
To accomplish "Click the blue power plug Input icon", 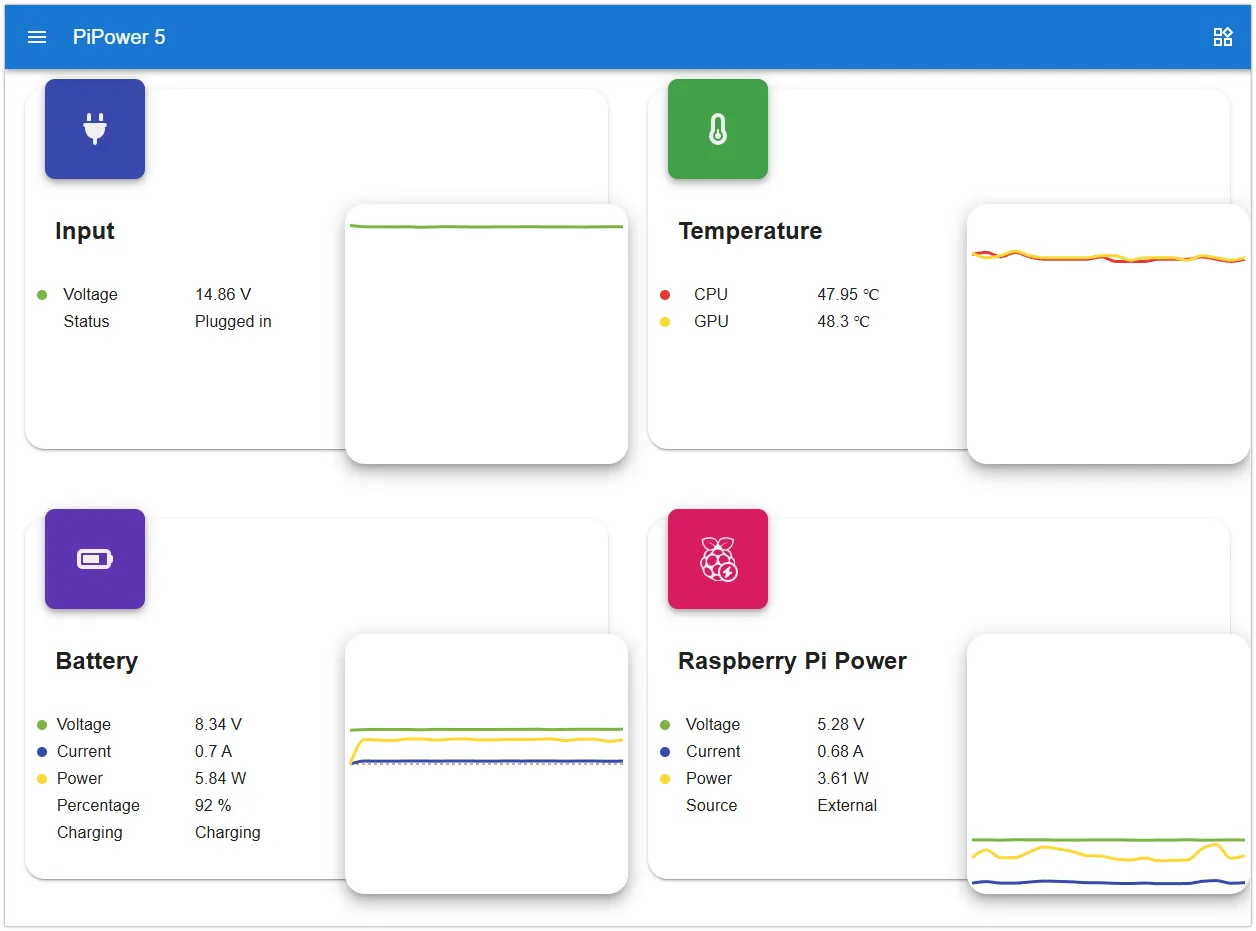I will pyautogui.click(x=95, y=129).
